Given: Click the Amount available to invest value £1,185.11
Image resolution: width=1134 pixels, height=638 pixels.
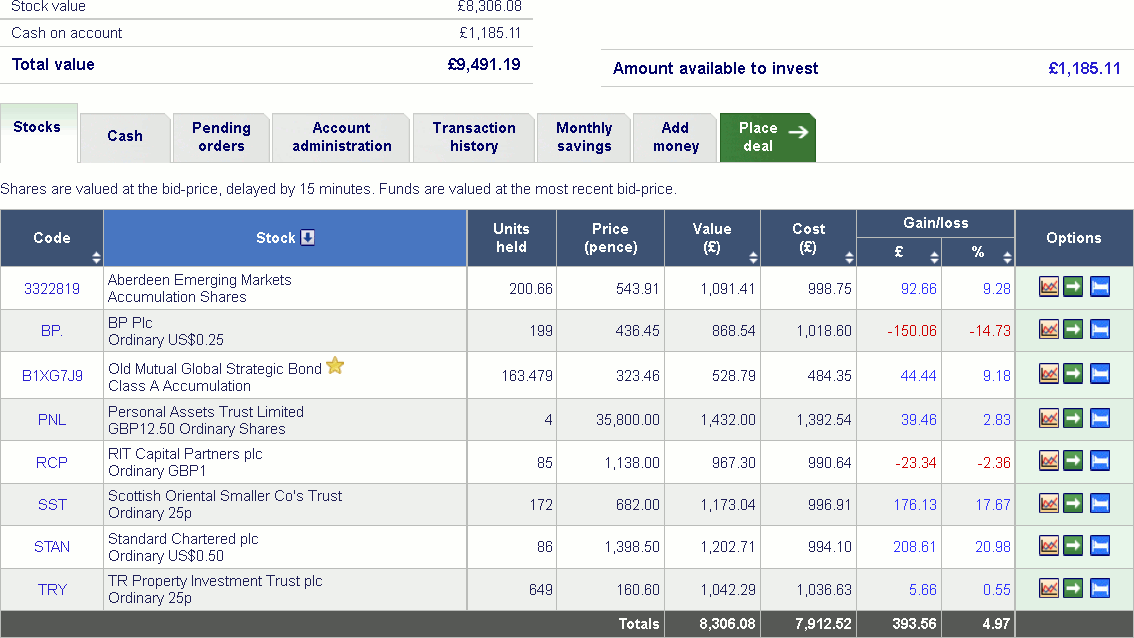Looking at the screenshot, I should [1084, 69].
